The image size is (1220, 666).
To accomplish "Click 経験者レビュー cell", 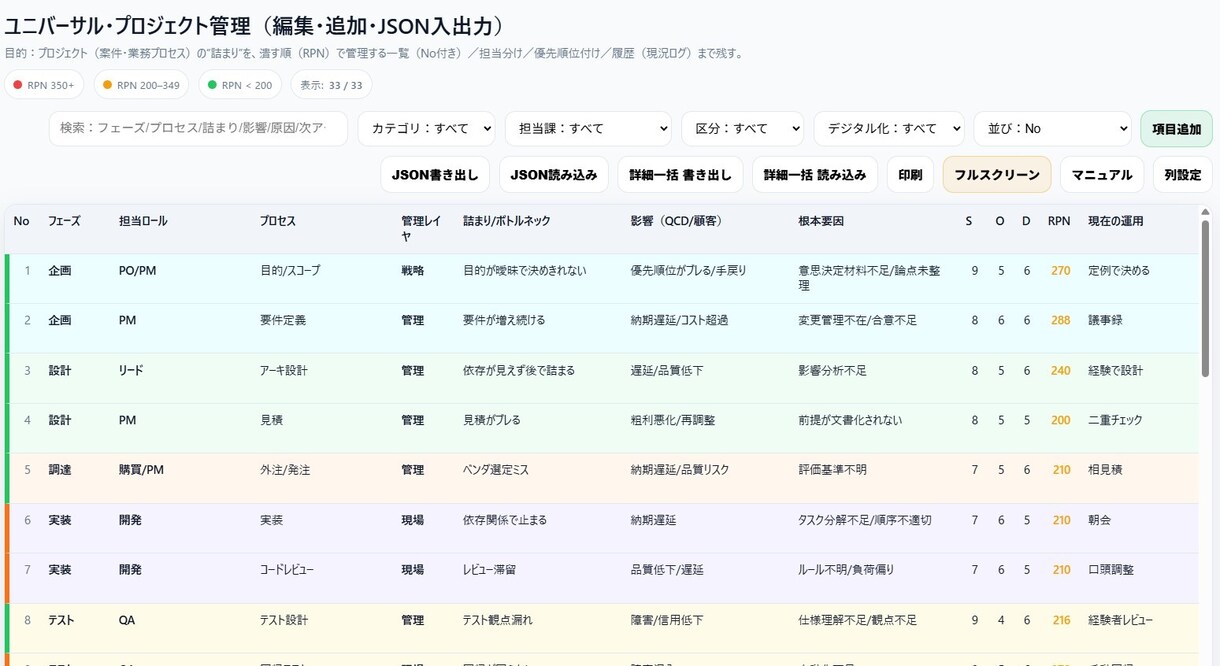I will tap(1121, 620).
